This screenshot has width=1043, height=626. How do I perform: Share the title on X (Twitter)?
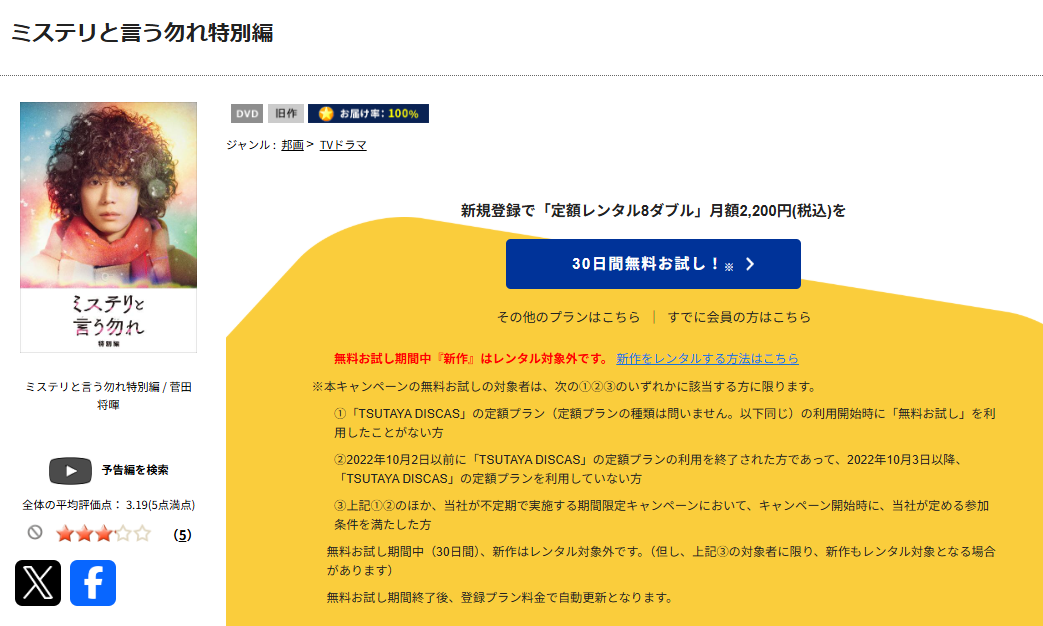pyautogui.click(x=38, y=583)
